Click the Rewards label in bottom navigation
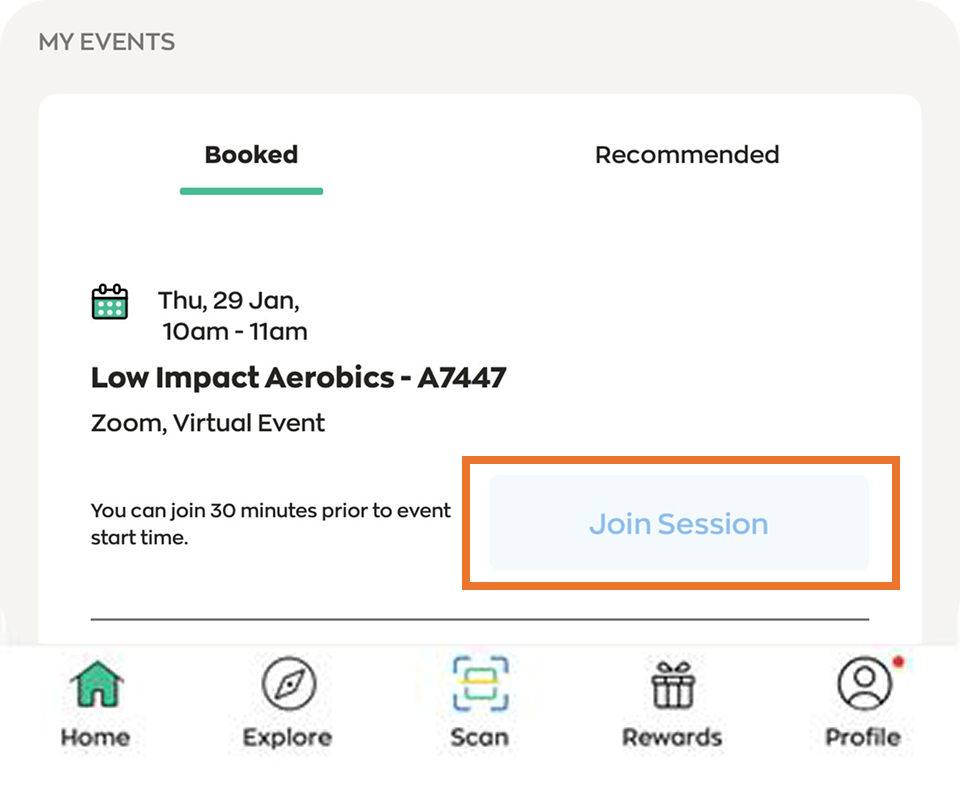This screenshot has width=960, height=793. point(672,738)
